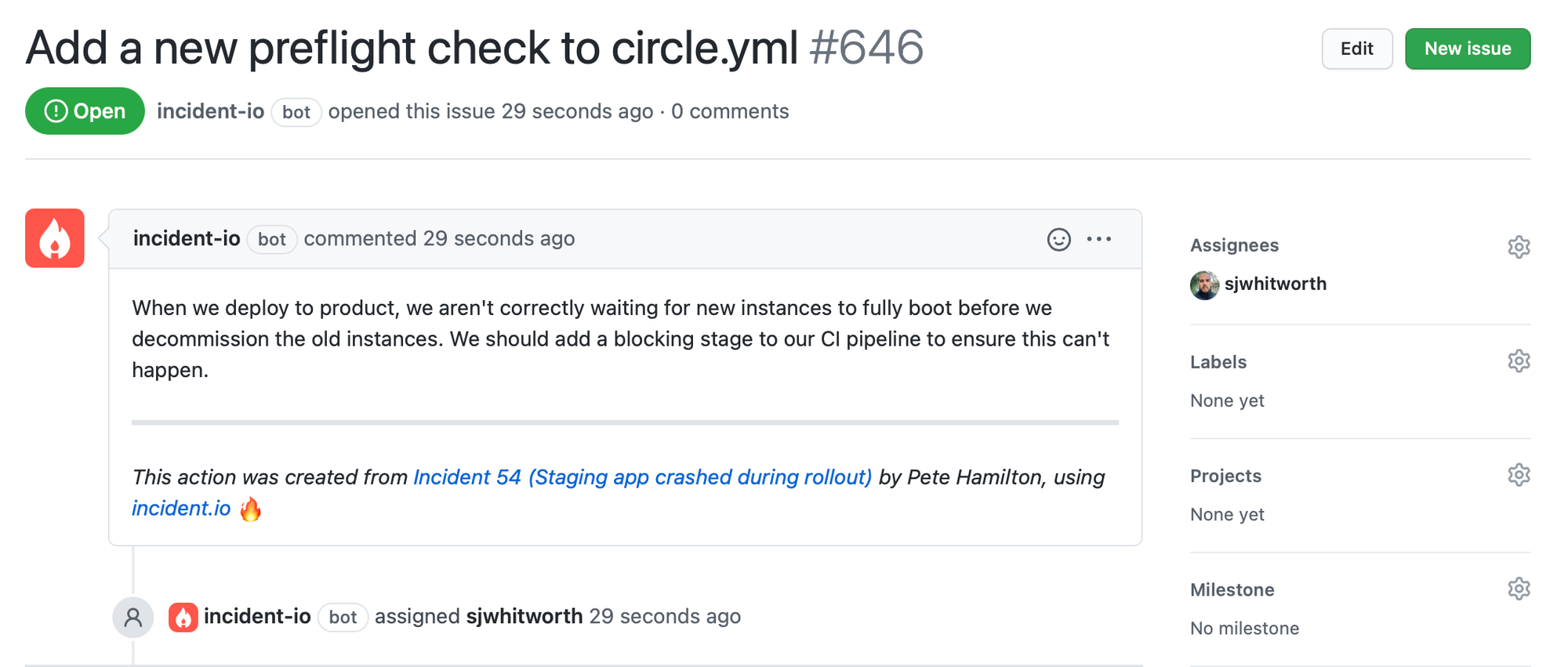Open the sjwhitworth assignee profile link
The image size is (1568, 667).
click(1276, 284)
